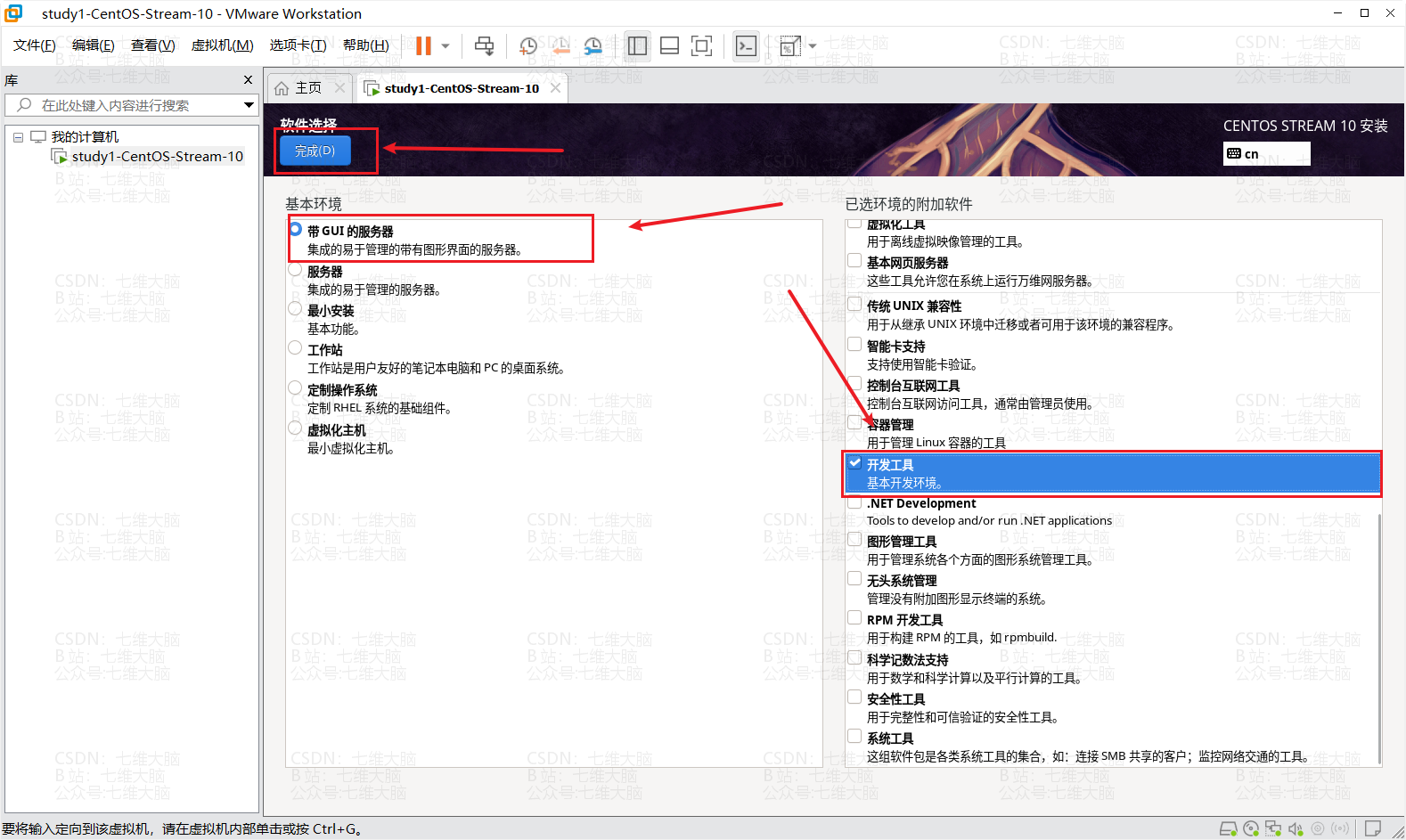Uncheck the 开发工具 checkbox
Viewport: 1406px width, 840px height.
tap(854, 462)
